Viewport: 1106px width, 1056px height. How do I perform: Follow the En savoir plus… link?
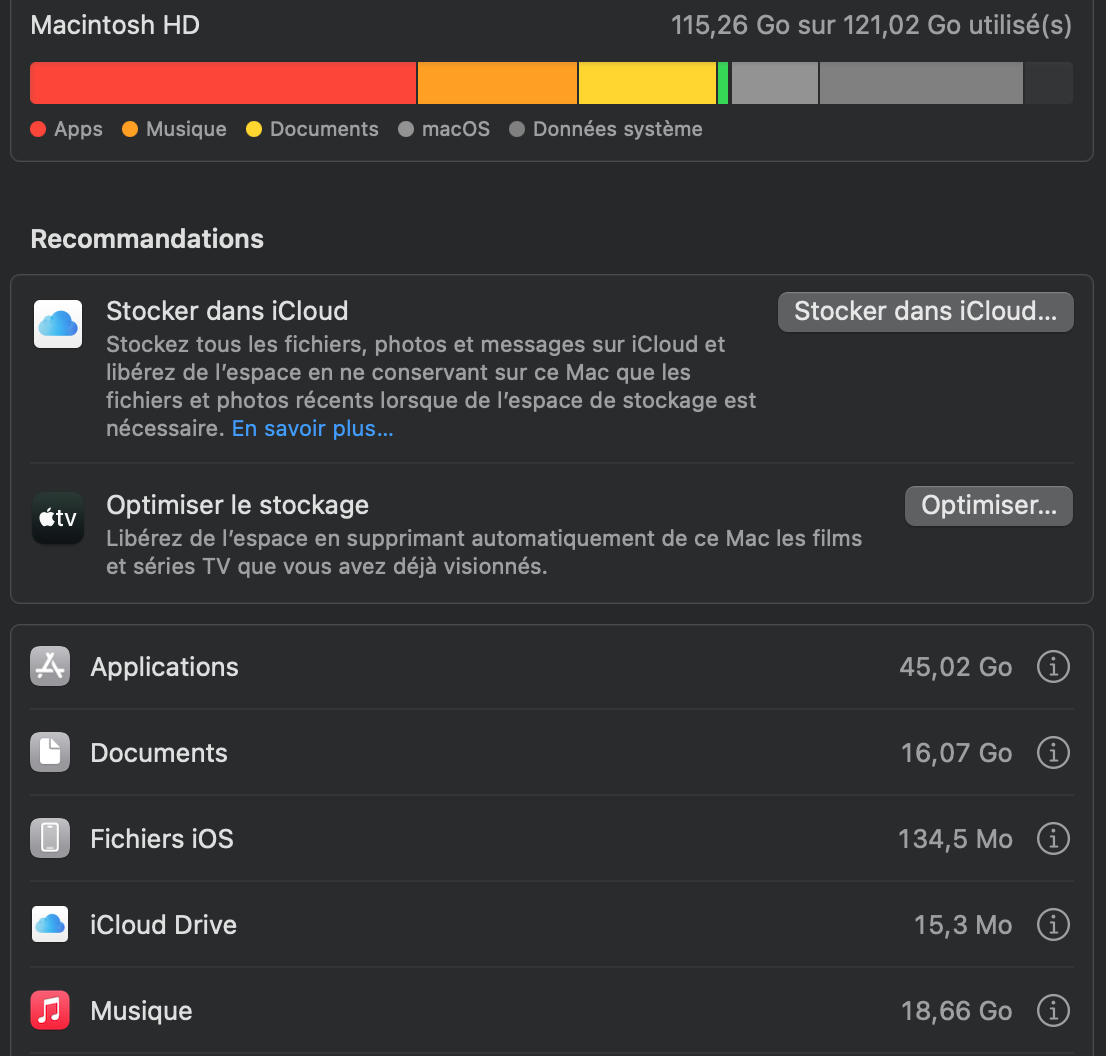coord(312,429)
